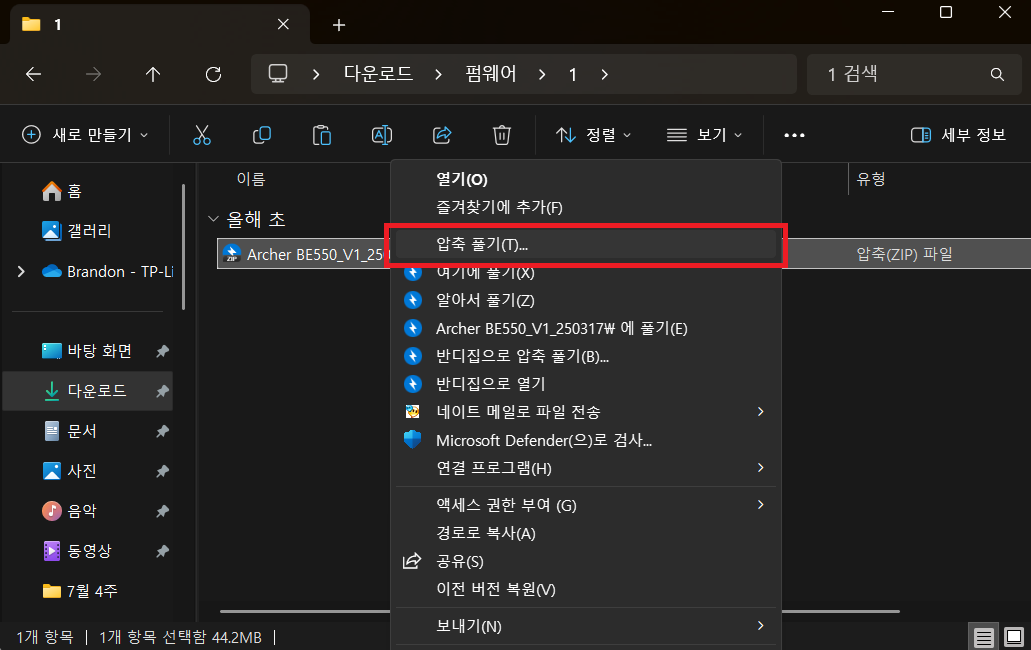Open the See more ellipsis menu
Viewport: 1031px width, 650px height.
794,135
